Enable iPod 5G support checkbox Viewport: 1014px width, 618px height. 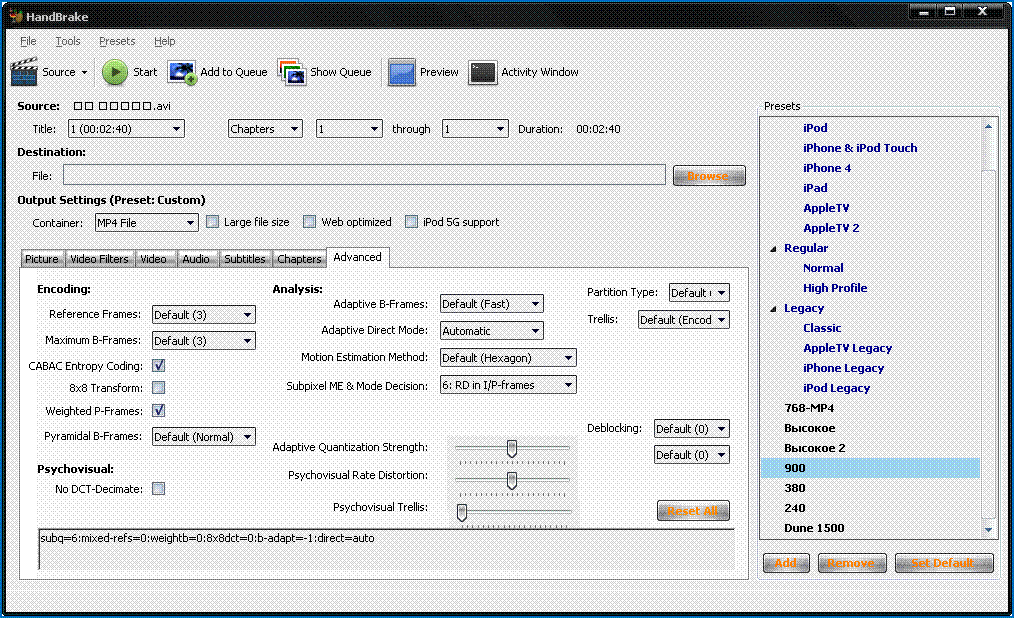411,222
